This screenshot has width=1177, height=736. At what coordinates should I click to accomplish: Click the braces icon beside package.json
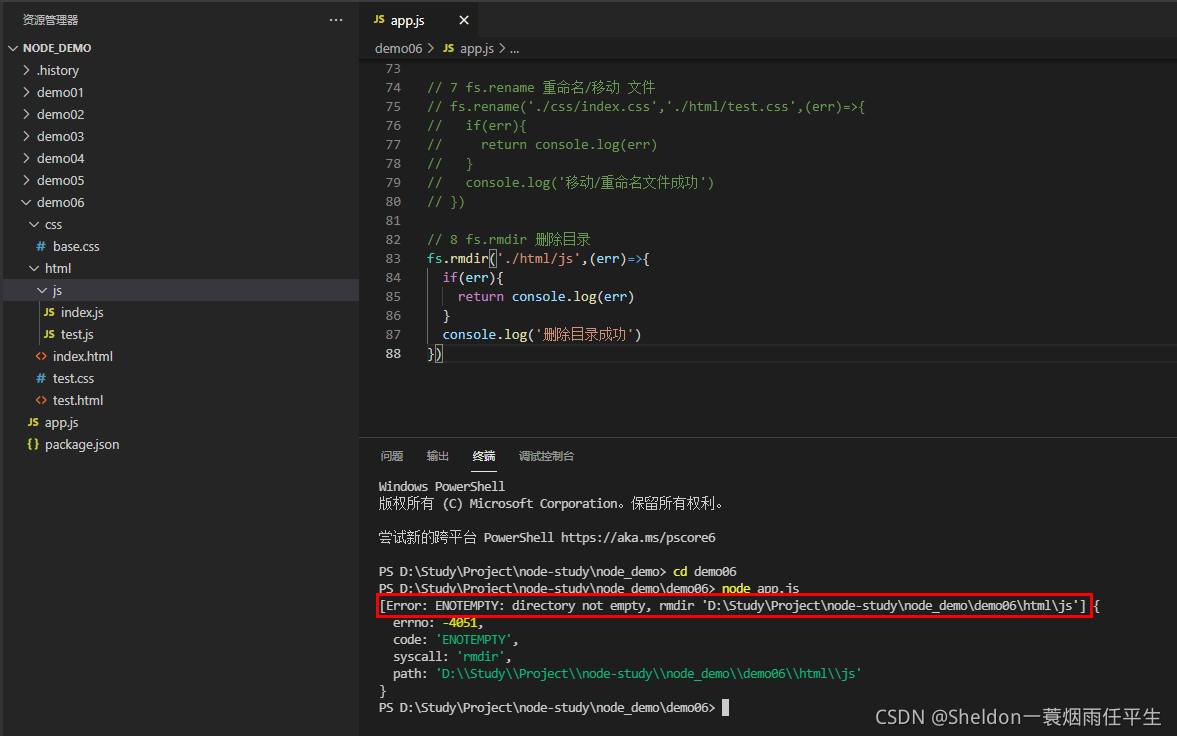click(x=33, y=445)
